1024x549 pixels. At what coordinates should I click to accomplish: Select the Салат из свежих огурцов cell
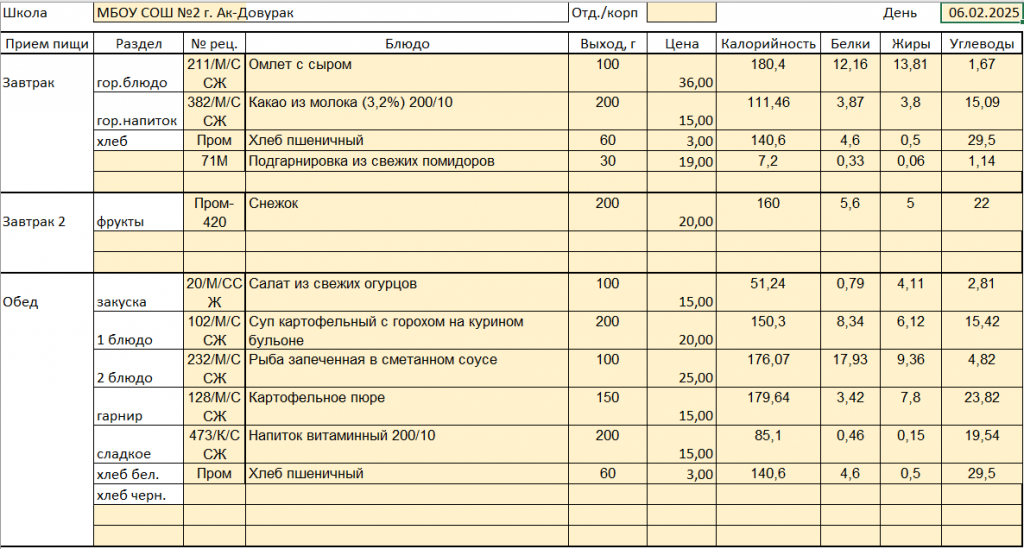click(x=406, y=293)
